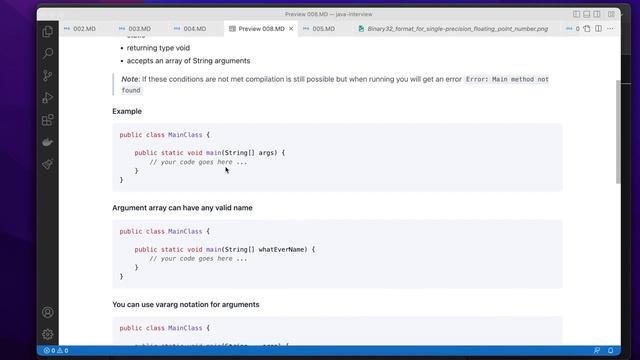Click 'main(String[] args)' code line in Example

pyautogui.click(x=210, y=153)
